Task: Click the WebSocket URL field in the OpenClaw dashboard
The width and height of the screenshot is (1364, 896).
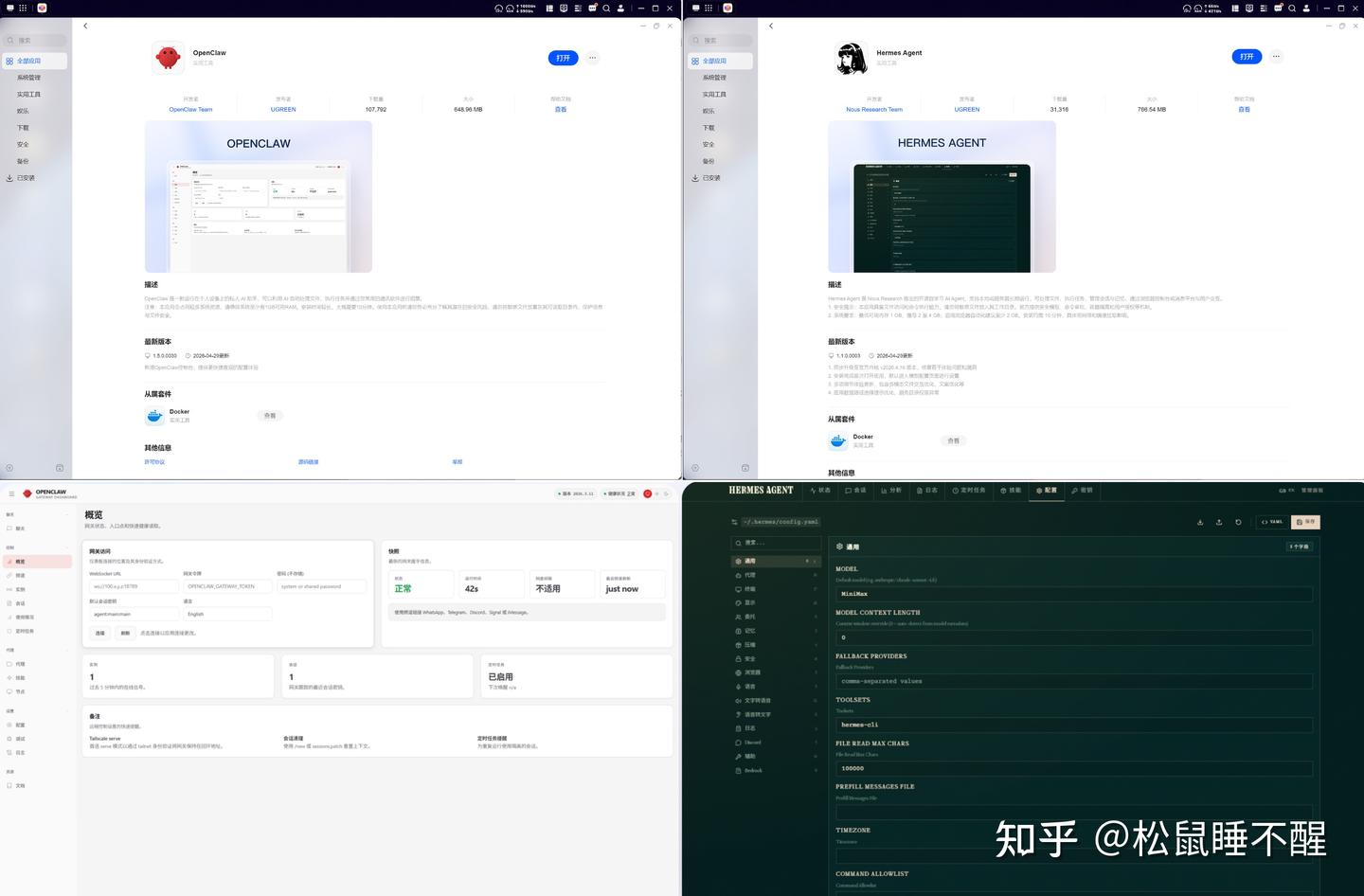Action: pos(134,586)
